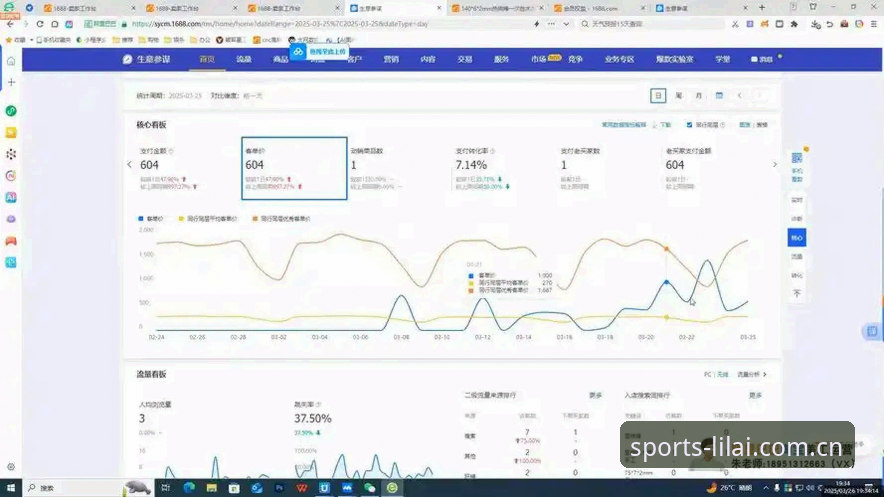Open Microsoft Edge from the taskbar
Screen dimensions: 884x497
click(x=189, y=487)
